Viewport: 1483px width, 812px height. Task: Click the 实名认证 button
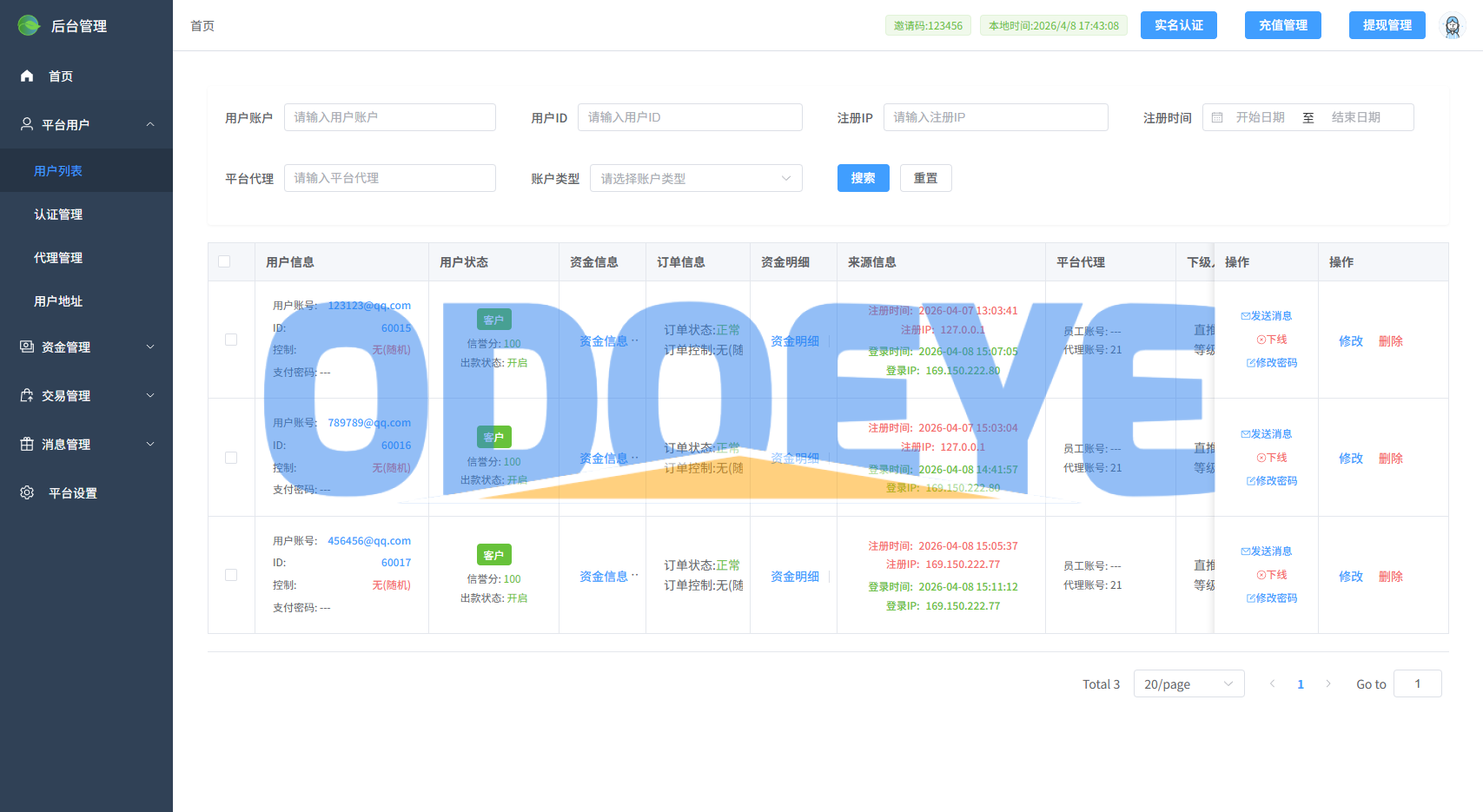click(1179, 25)
